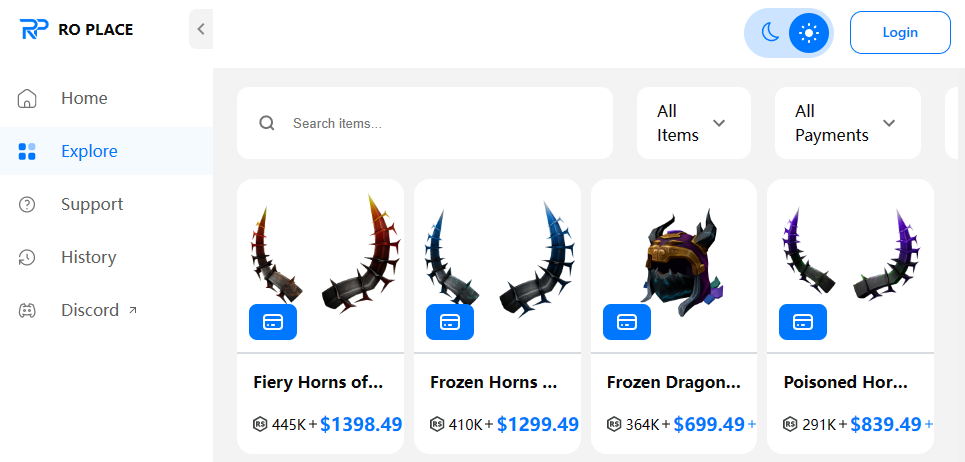The image size is (965, 462).
Task: Click card payment badge on Fiery Horns
Action: (x=273, y=322)
